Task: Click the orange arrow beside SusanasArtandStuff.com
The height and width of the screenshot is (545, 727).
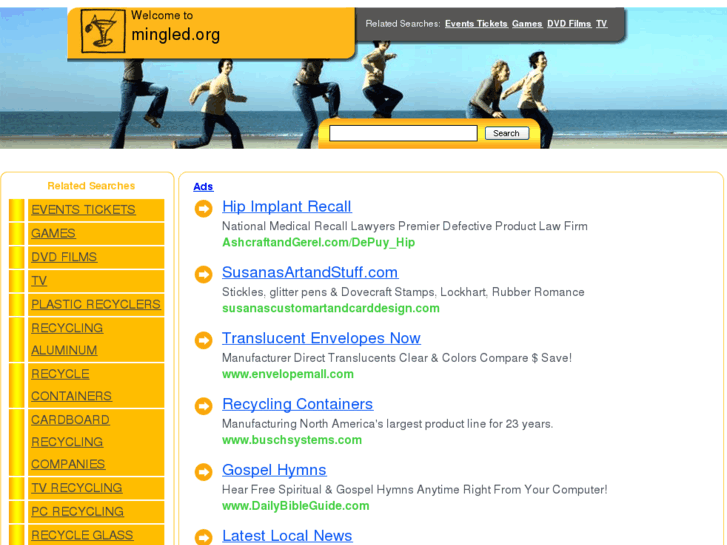Action: coord(203,274)
